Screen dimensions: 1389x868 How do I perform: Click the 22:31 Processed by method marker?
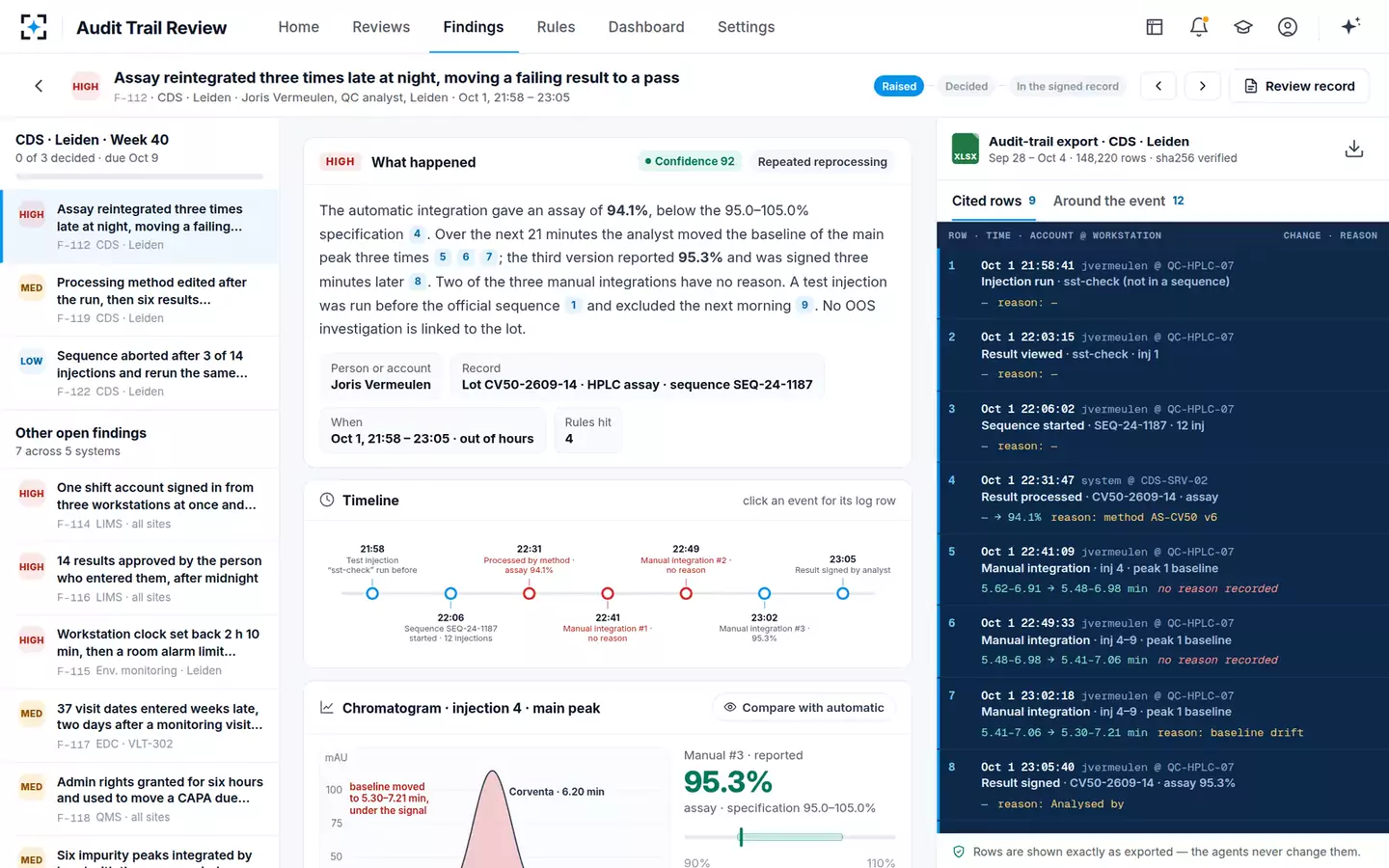[529, 593]
